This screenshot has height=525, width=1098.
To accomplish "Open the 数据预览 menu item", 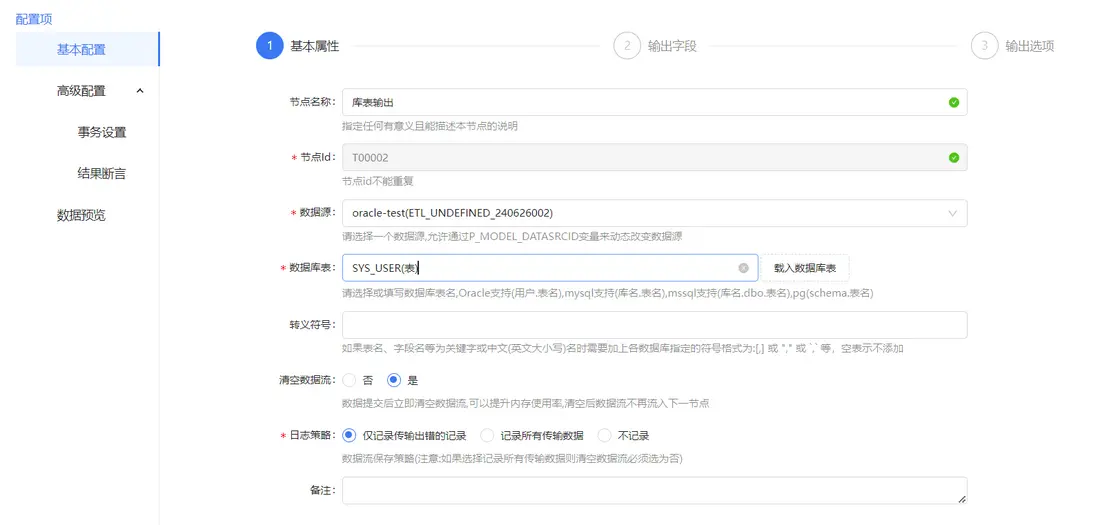I will pyautogui.click(x=81, y=216).
